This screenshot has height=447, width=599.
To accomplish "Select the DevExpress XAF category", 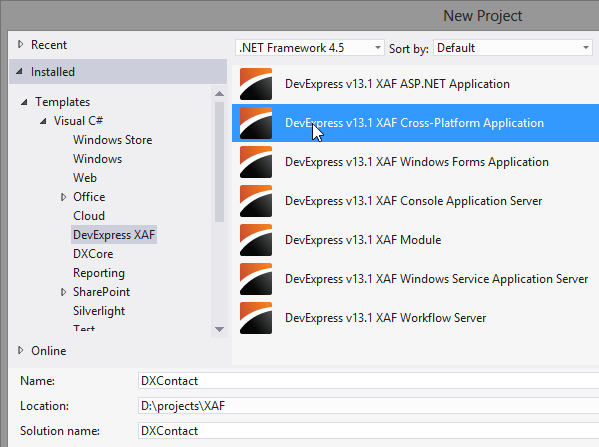I will tap(114, 235).
